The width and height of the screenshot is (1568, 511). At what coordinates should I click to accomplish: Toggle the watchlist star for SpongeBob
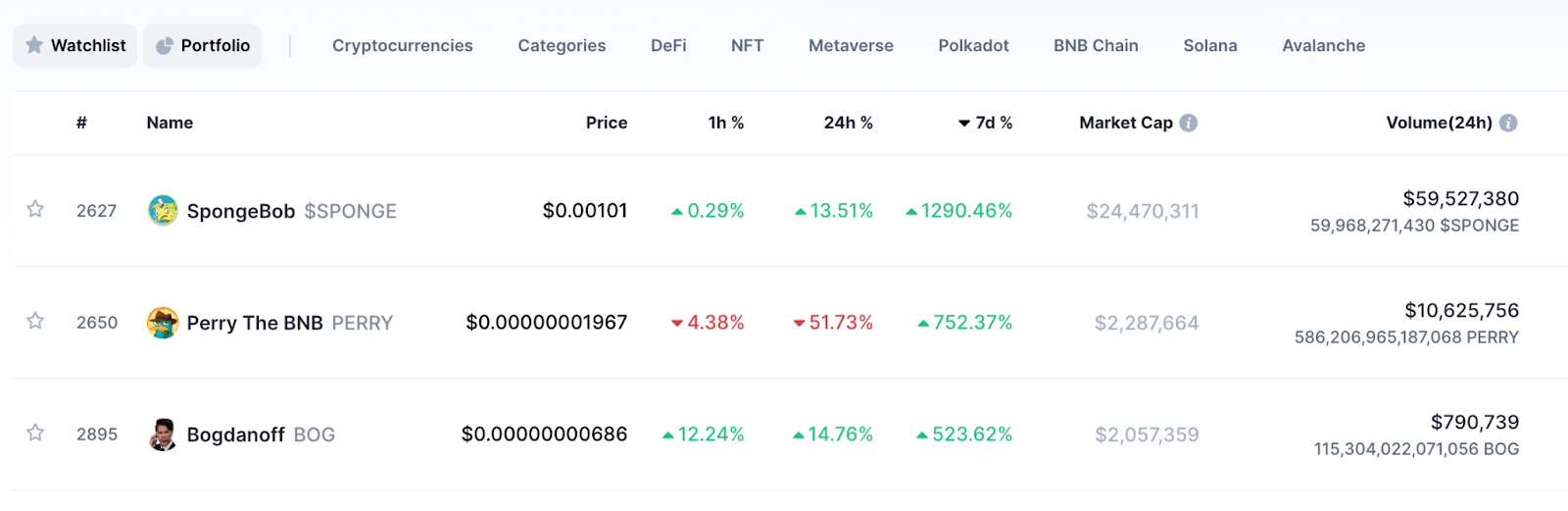[x=35, y=209]
